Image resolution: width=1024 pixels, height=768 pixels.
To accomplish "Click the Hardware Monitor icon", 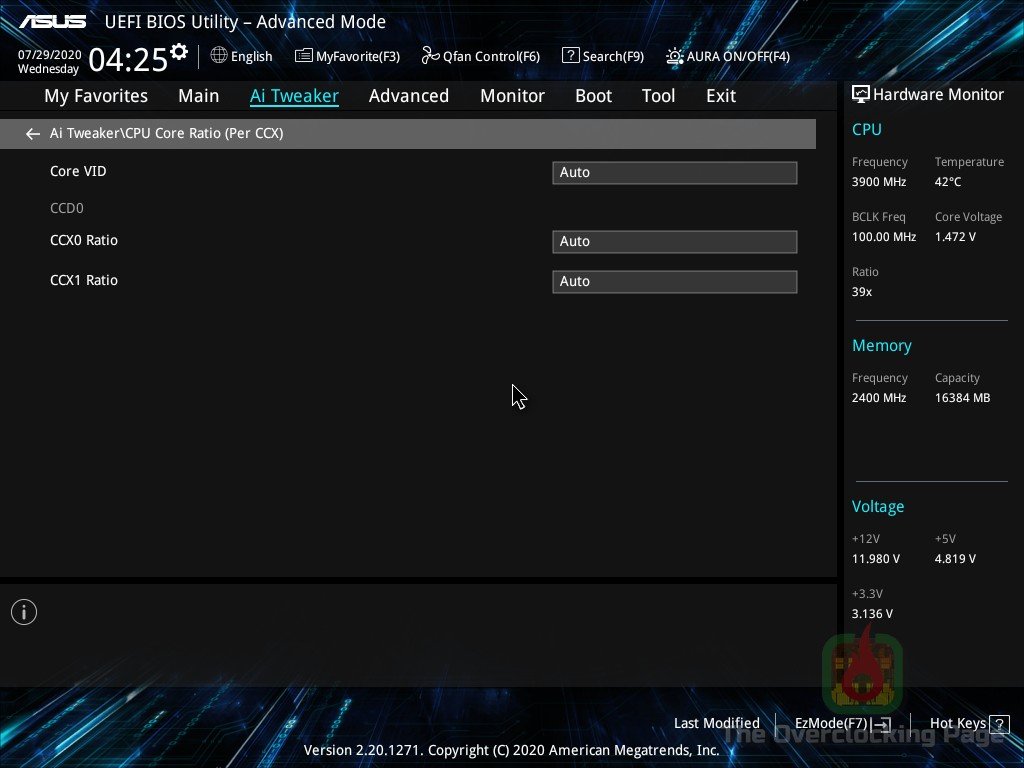I will (x=861, y=93).
